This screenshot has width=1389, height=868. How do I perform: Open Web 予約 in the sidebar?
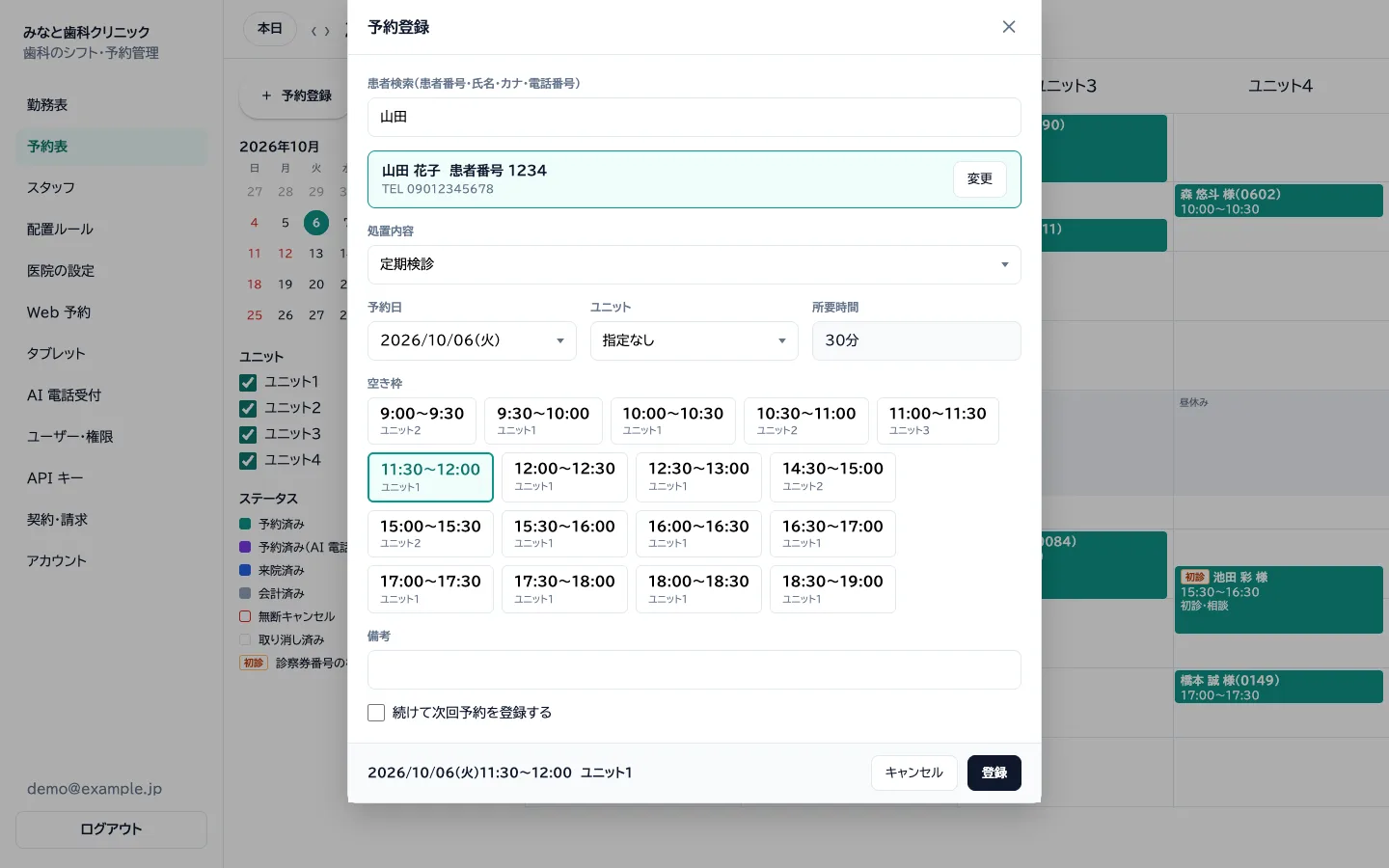tap(111, 312)
